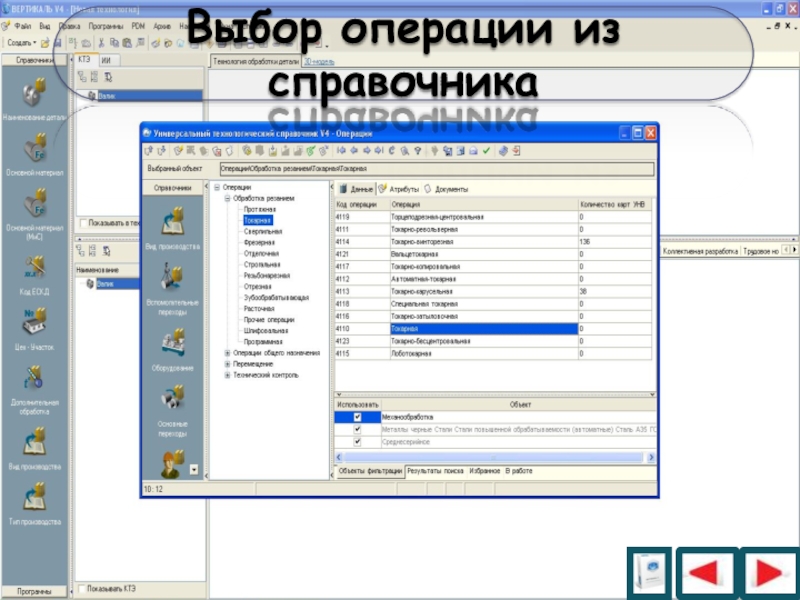Switch to the Документы tab
This screenshot has width=800, height=600.
447,189
